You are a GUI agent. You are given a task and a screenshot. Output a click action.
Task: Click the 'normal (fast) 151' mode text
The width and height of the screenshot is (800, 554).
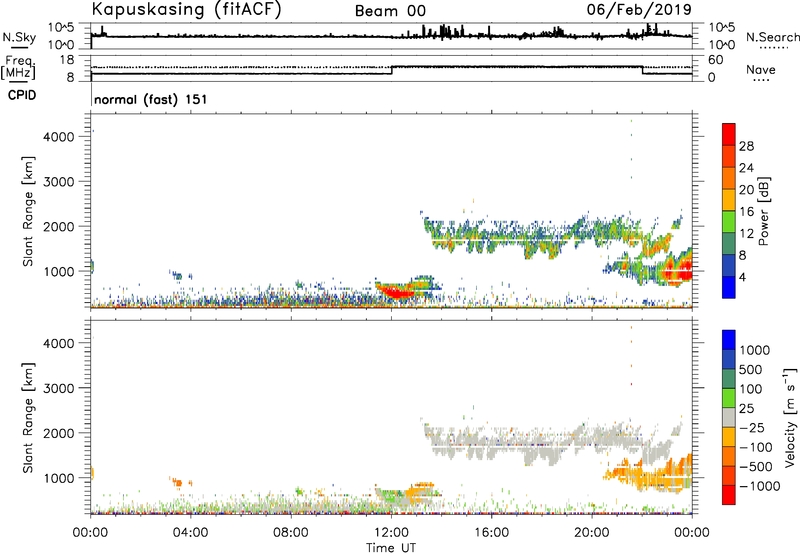pyautogui.click(x=151, y=99)
